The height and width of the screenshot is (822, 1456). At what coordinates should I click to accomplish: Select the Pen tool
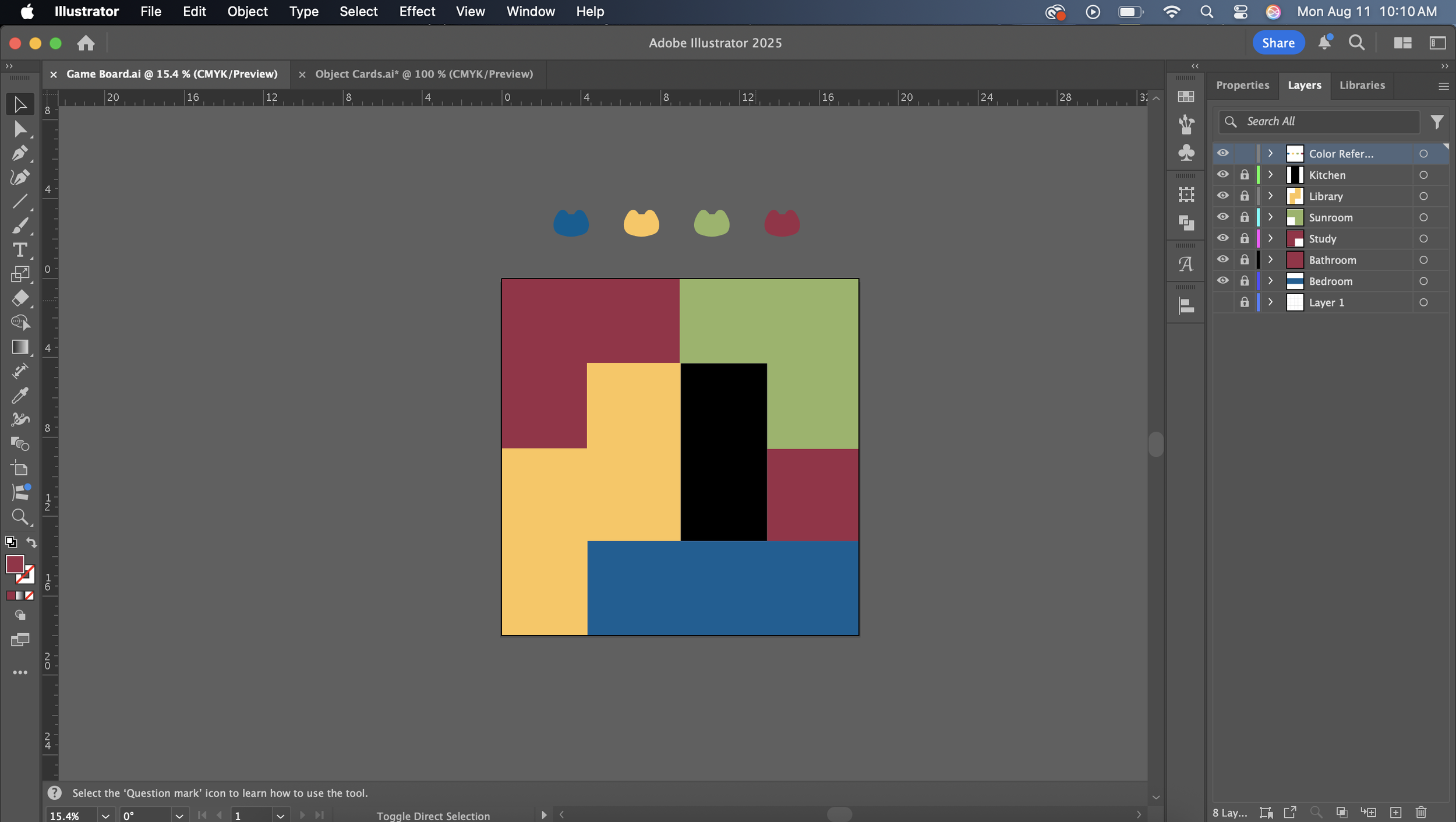pyautogui.click(x=20, y=153)
